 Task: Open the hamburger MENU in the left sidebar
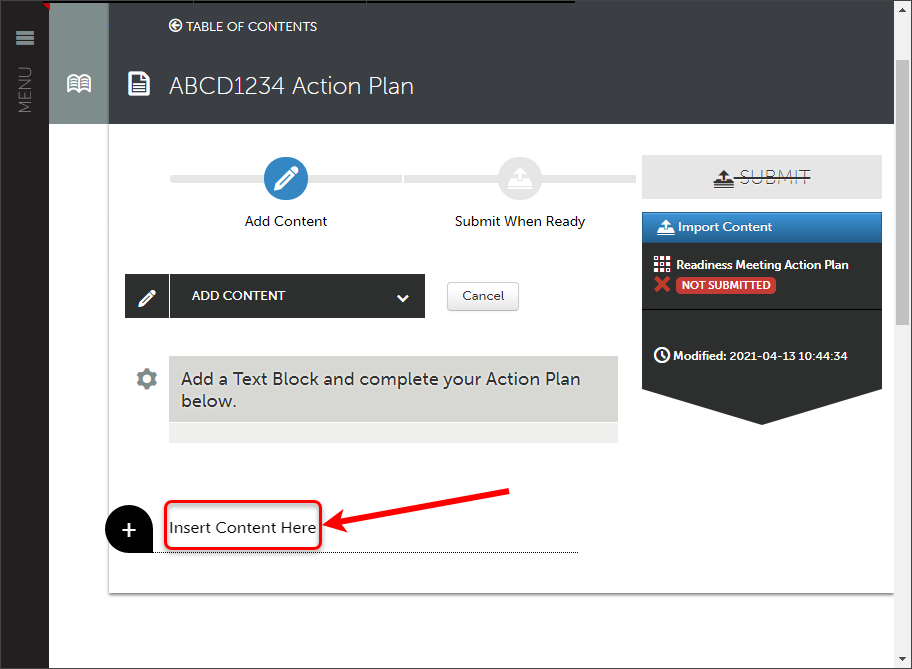pyautogui.click(x=24, y=38)
